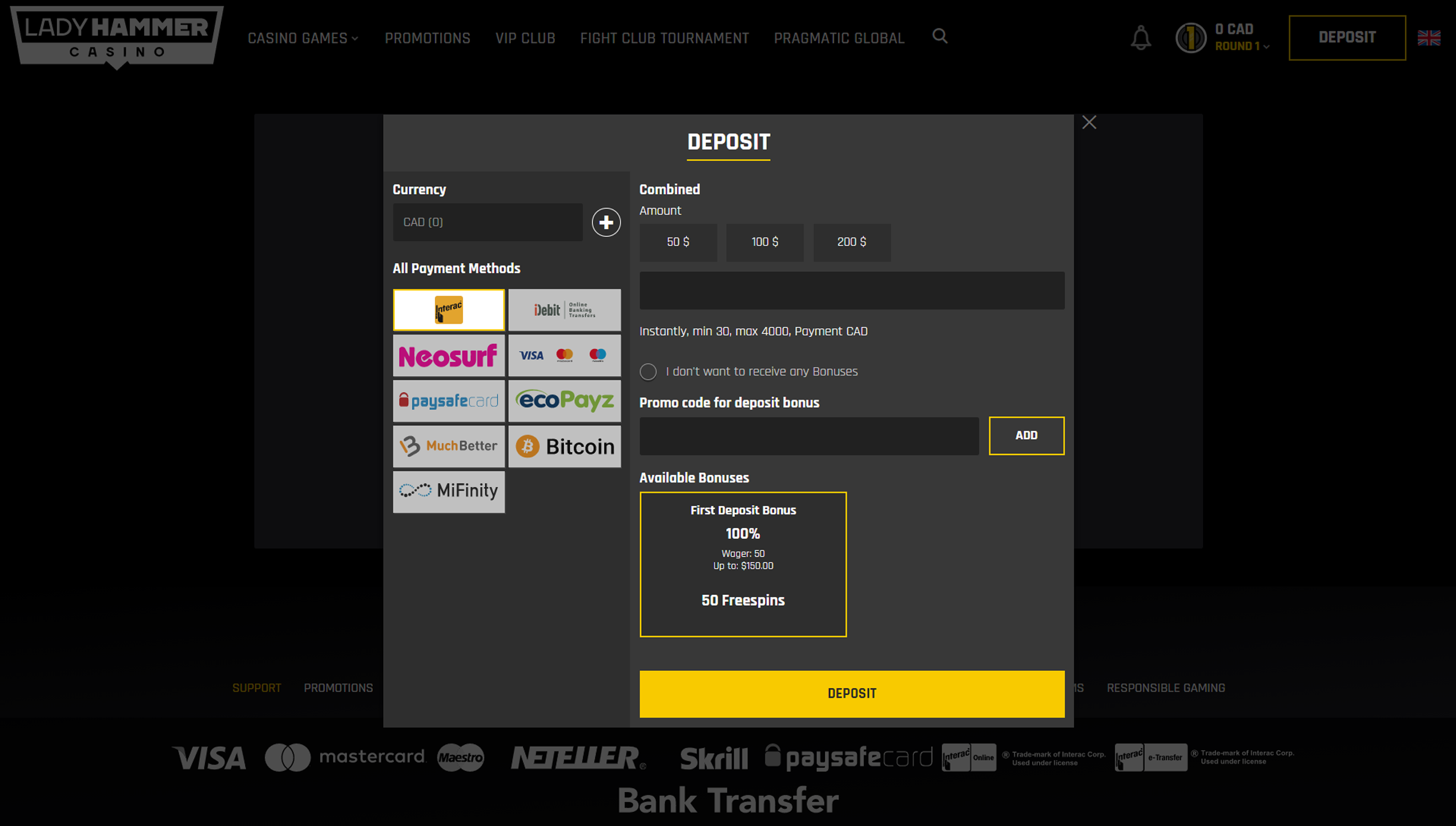
Task: Click the Maestro logo in footer
Action: (x=460, y=758)
